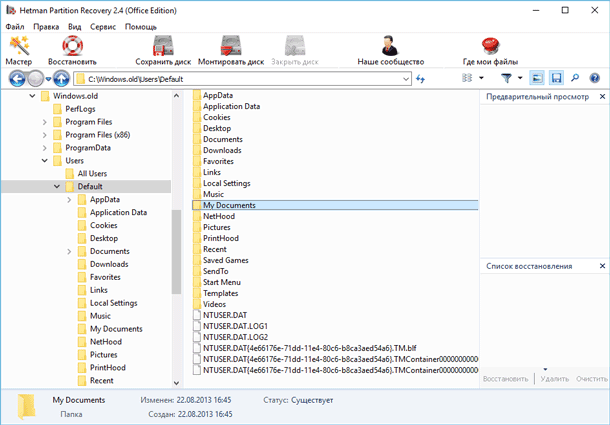Select Saved Games folder in file list
Screen dimensions: 610x425
tap(221, 260)
